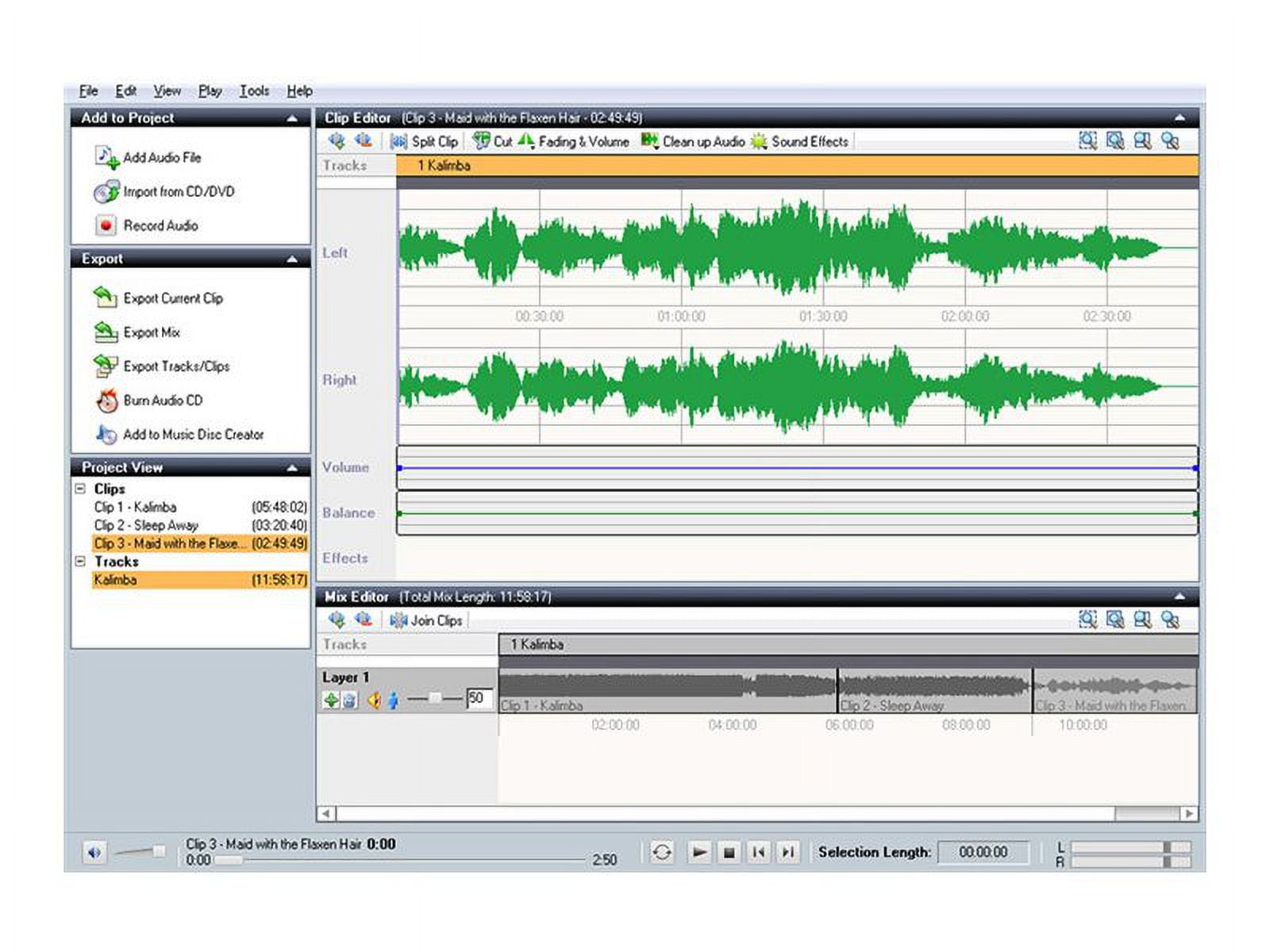Mute master volume speaker button
The height and width of the screenshot is (952, 1270).
[x=94, y=853]
